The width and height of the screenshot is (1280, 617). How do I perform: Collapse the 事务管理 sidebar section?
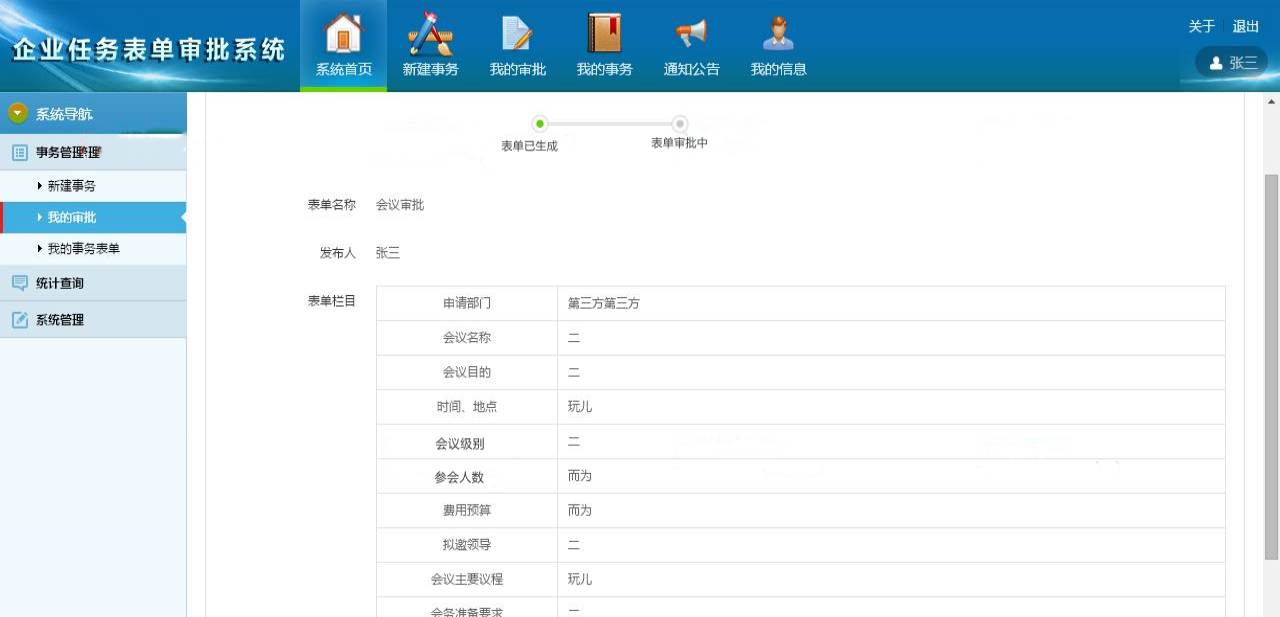[x=68, y=152]
